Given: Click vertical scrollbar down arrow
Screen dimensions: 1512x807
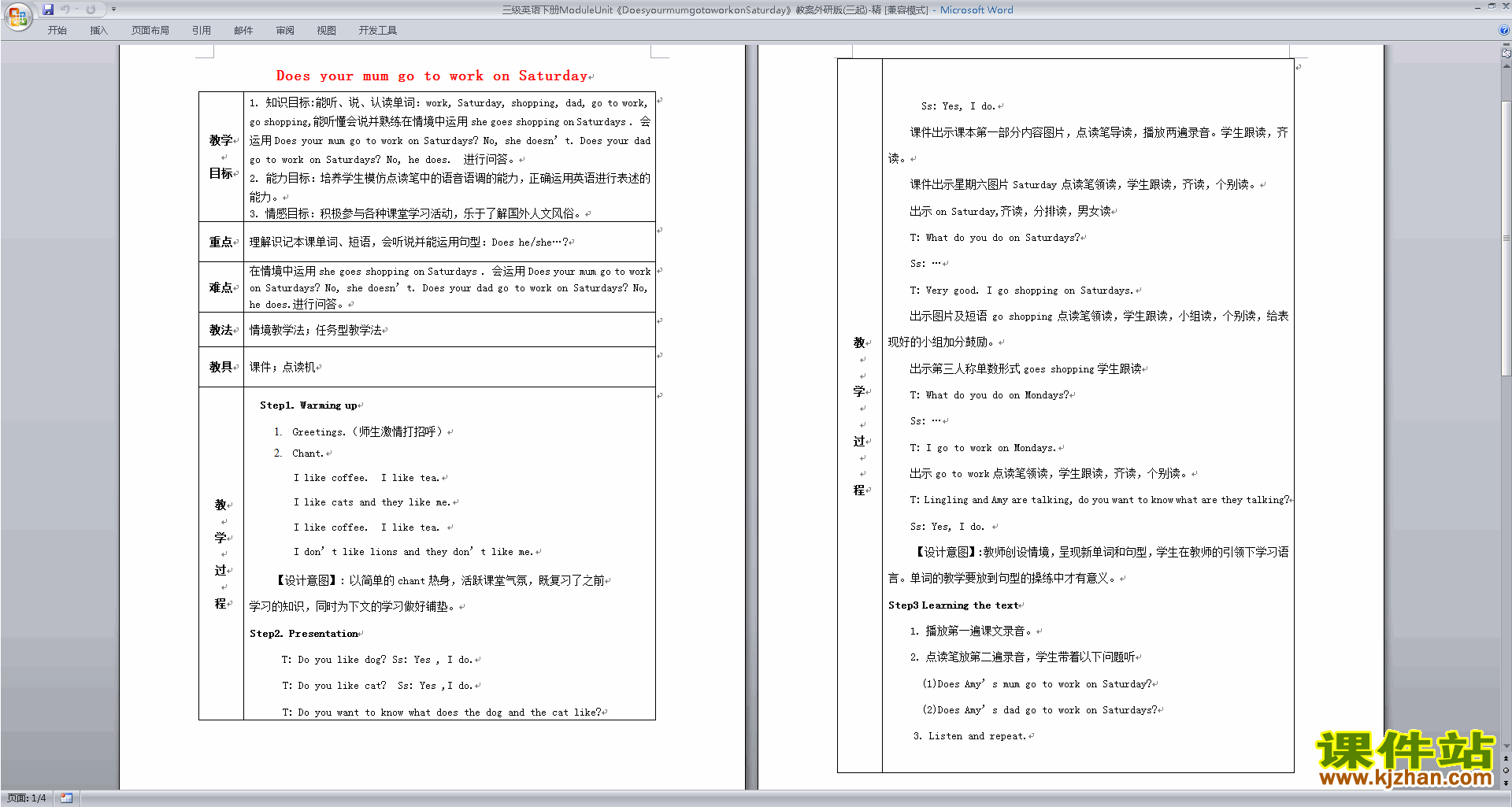Looking at the screenshot, I should [1506, 746].
